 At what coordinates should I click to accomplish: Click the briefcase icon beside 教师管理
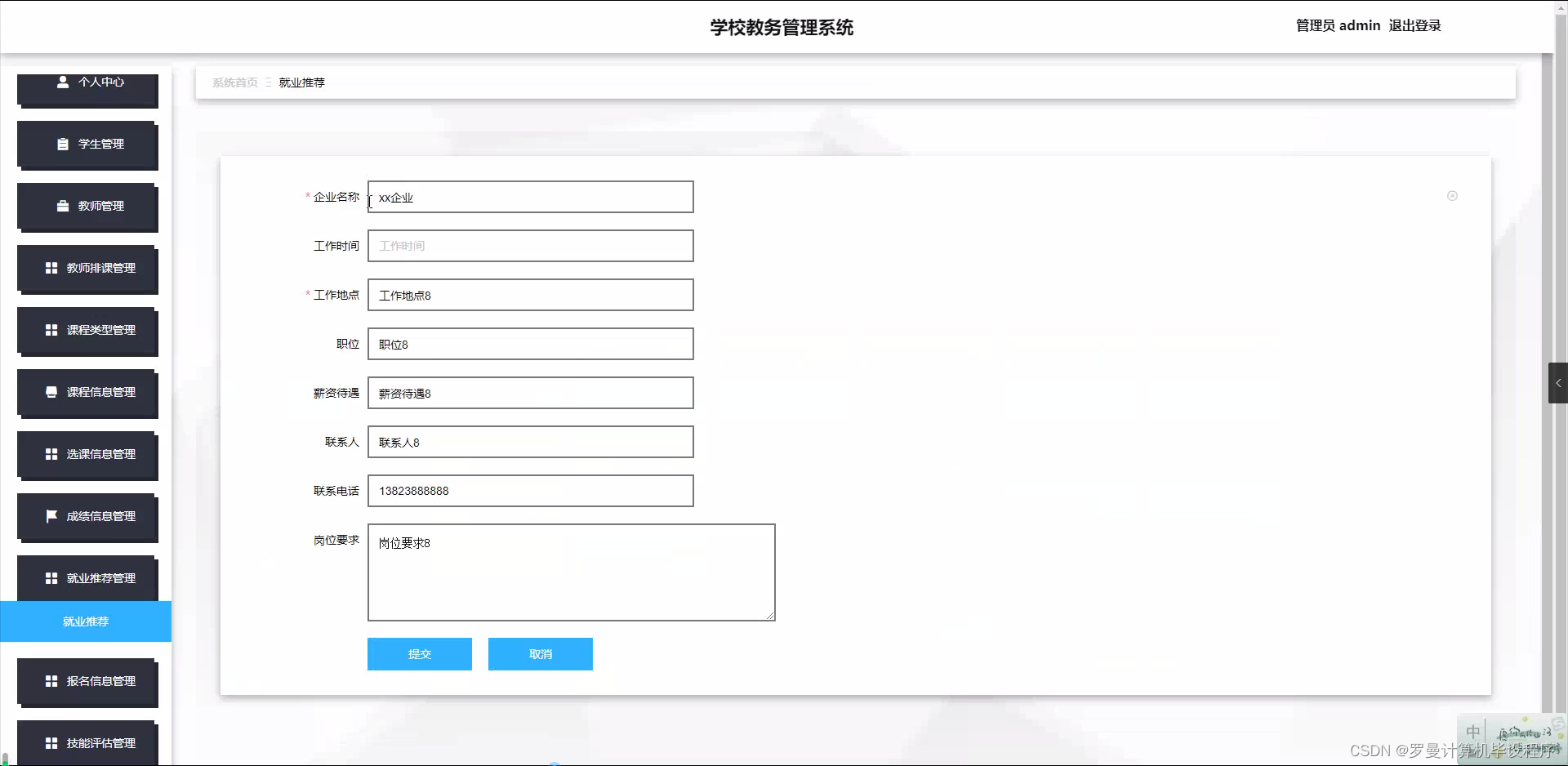click(x=64, y=206)
